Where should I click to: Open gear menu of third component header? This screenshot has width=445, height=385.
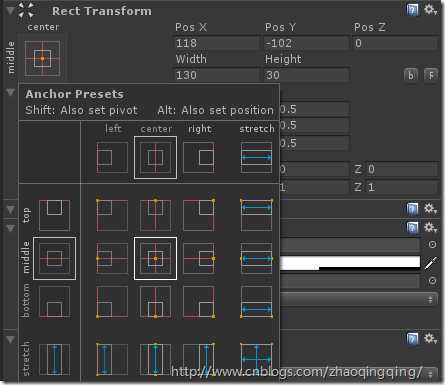[x=430, y=228]
